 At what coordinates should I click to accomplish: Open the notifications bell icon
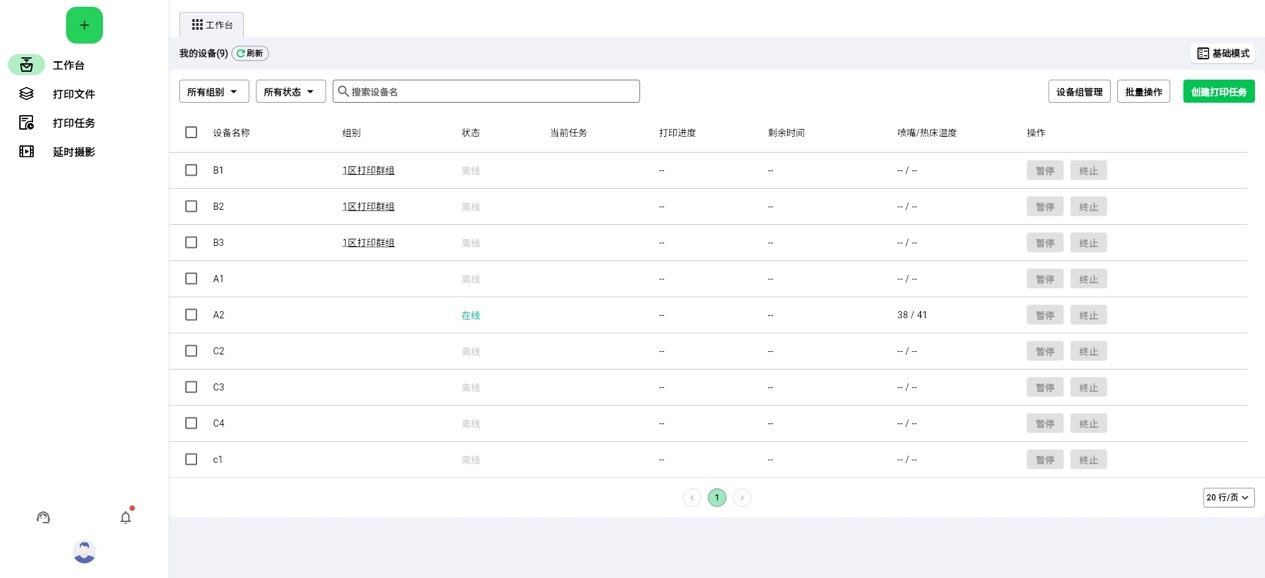[126, 518]
